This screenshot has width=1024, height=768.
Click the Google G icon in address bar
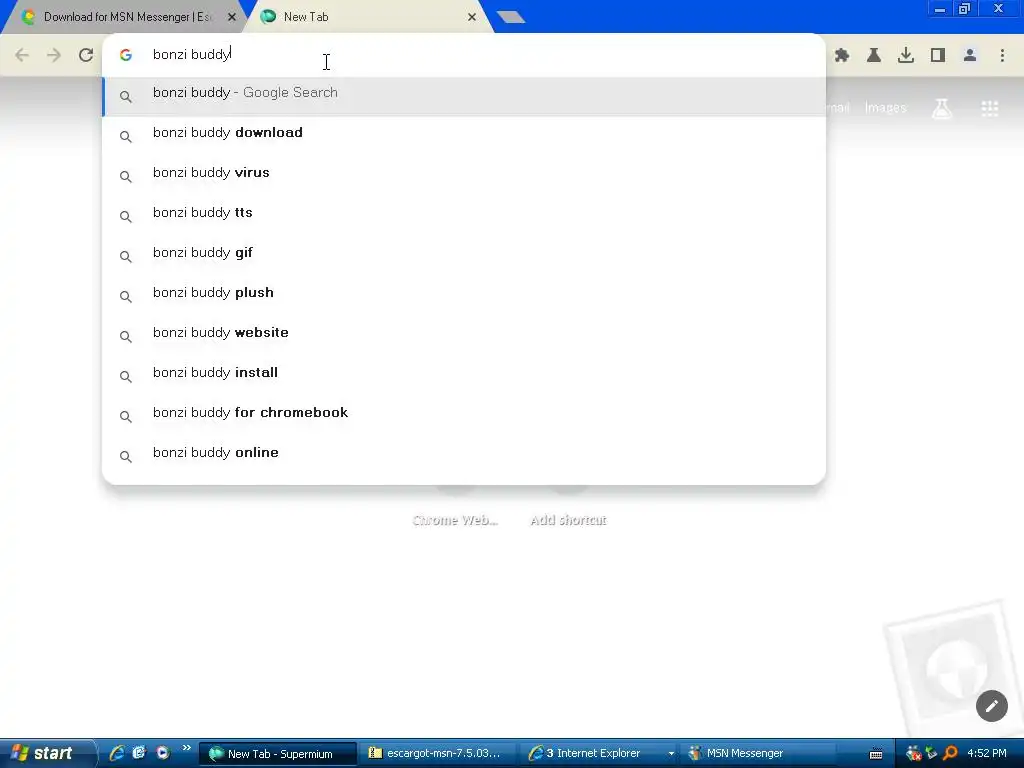pyautogui.click(x=126, y=55)
